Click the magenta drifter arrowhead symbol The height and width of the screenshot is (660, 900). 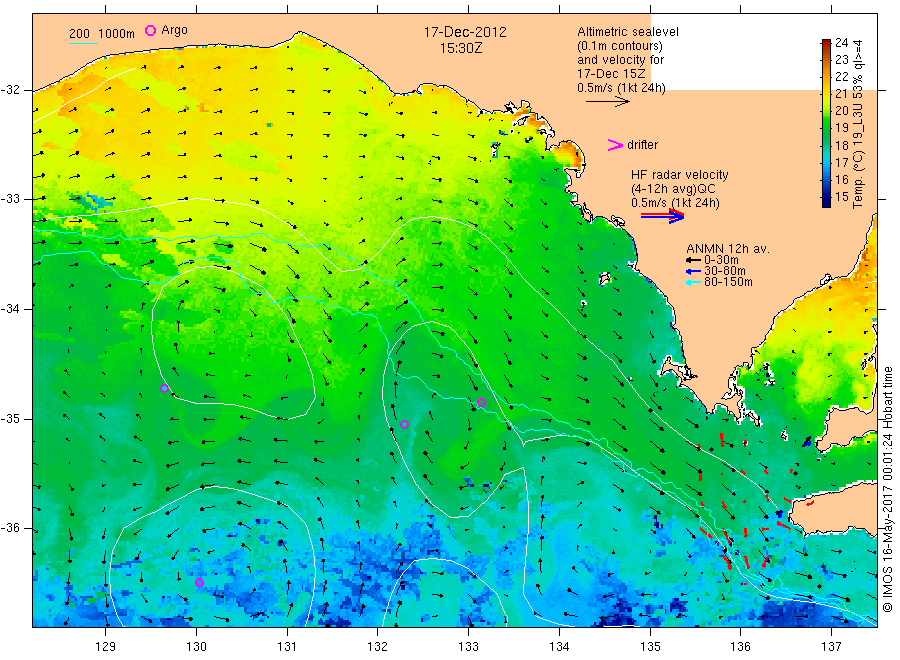click(x=615, y=145)
